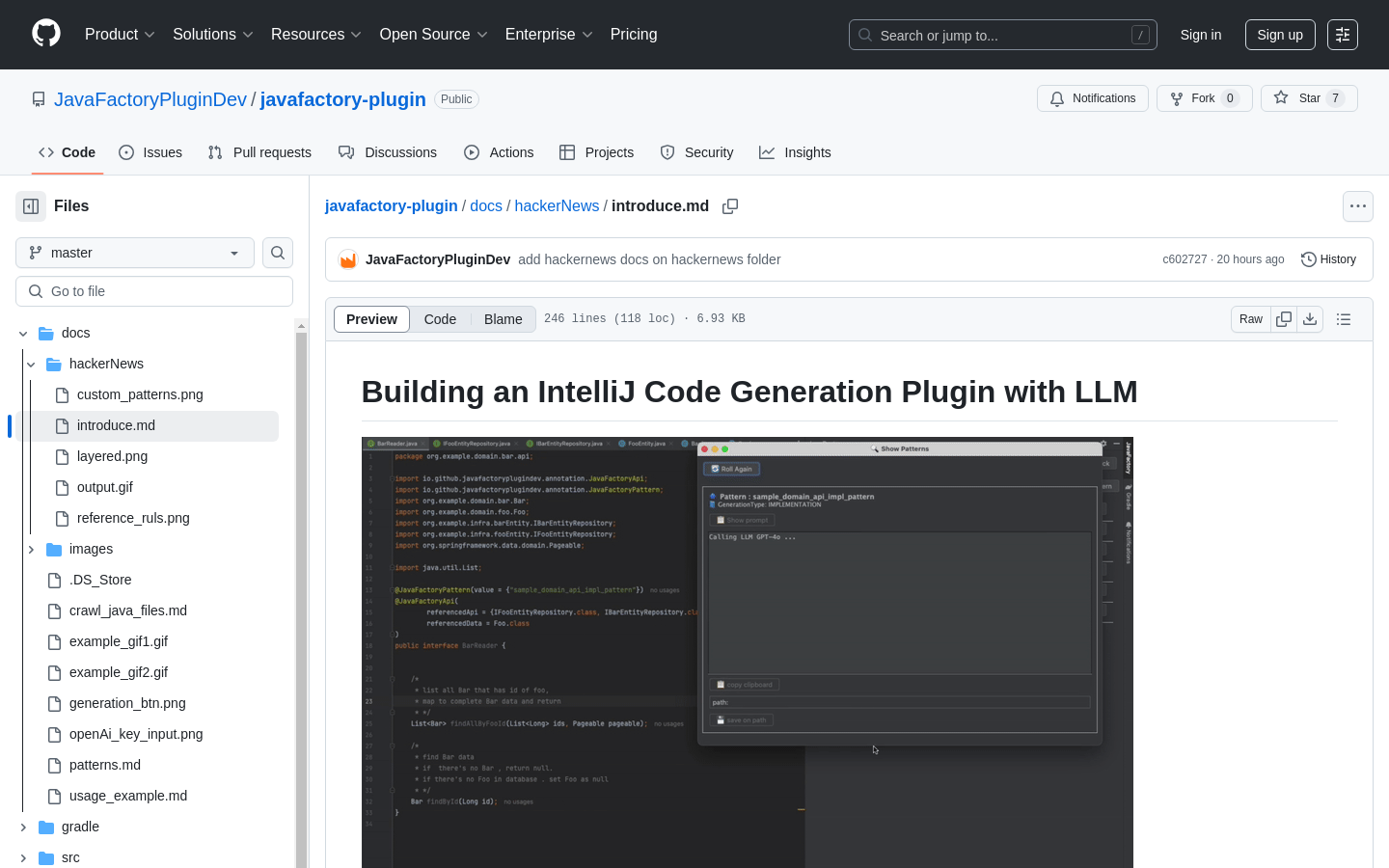Image resolution: width=1389 pixels, height=868 pixels.
Task: Collapse the hackerNews folder chevron
Action: tap(31, 364)
